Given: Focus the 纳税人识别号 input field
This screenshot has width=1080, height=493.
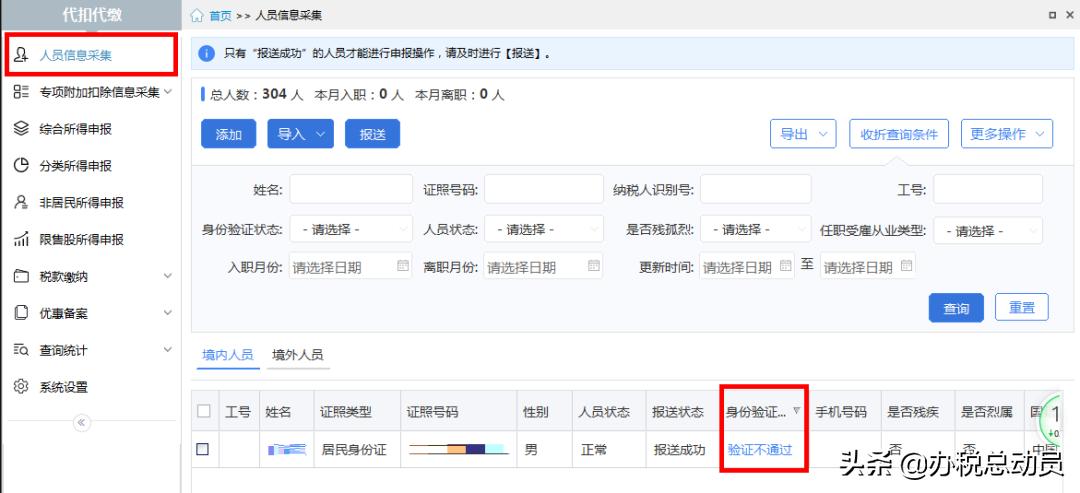Looking at the screenshot, I should (756, 189).
